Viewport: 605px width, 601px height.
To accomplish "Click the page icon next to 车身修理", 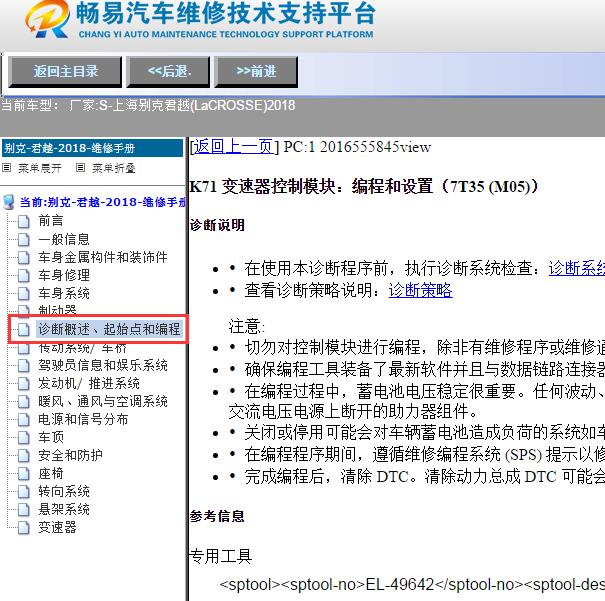I will 24,276.
